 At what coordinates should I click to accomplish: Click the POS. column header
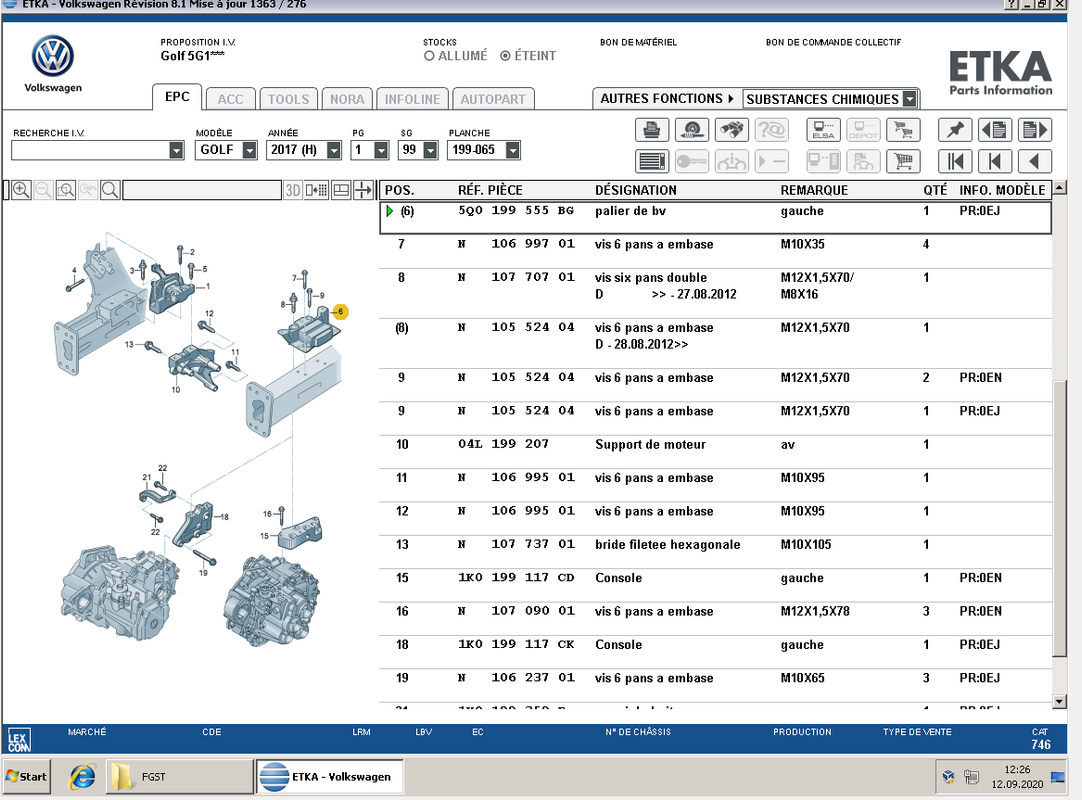(400, 190)
